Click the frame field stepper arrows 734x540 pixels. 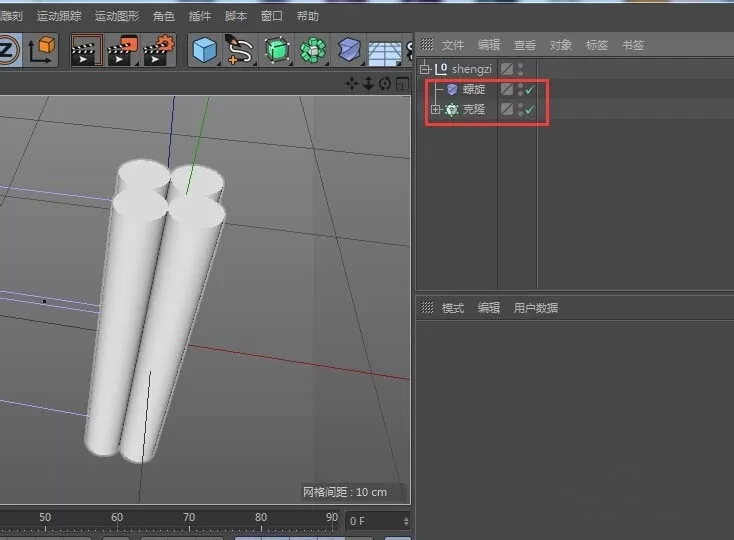[x=406, y=521]
